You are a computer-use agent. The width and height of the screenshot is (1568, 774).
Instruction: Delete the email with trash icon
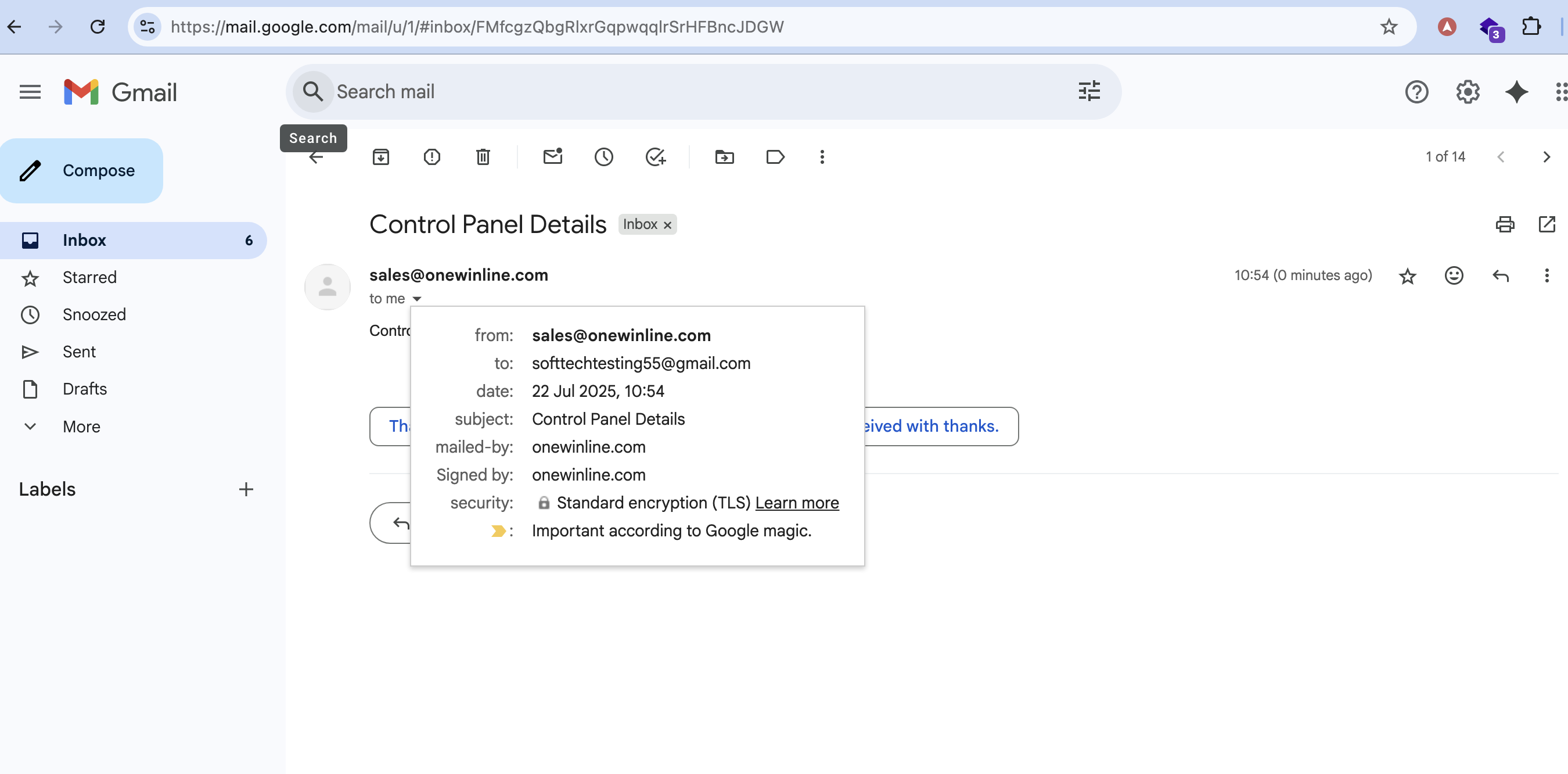483,157
